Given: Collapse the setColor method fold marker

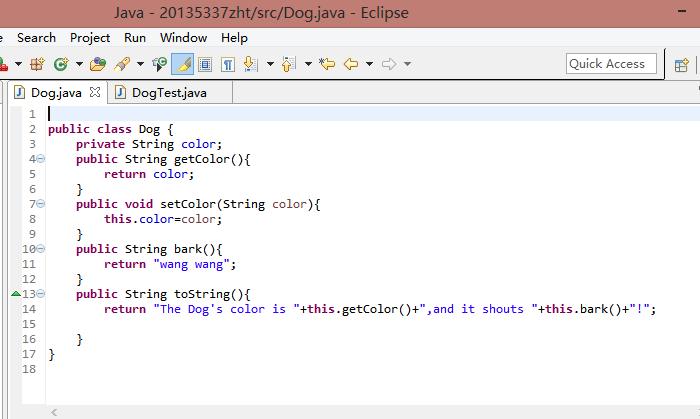Looking at the screenshot, I should [x=41, y=203].
